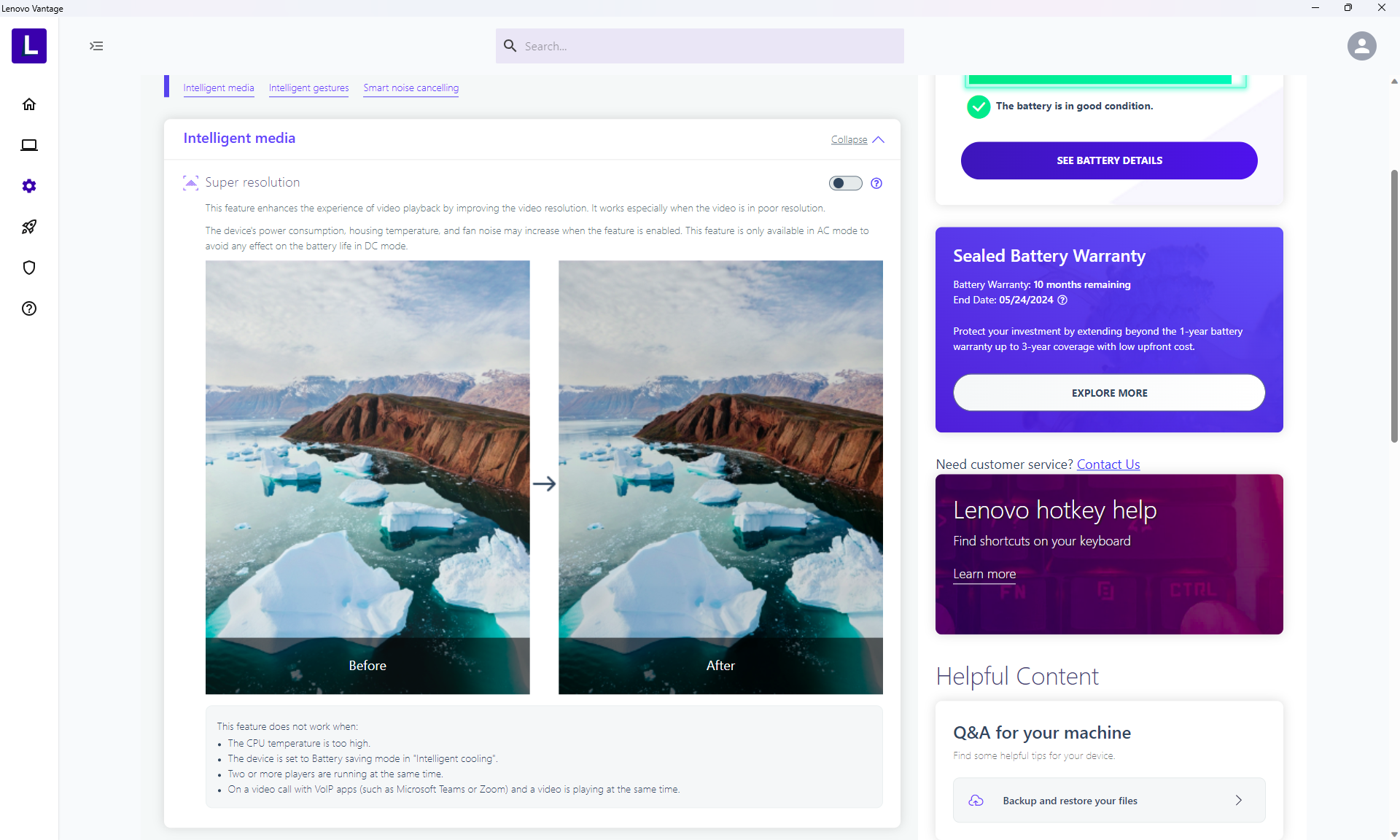Click the Lenovo L logo
This screenshot has width=1400, height=840.
pos(29,46)
